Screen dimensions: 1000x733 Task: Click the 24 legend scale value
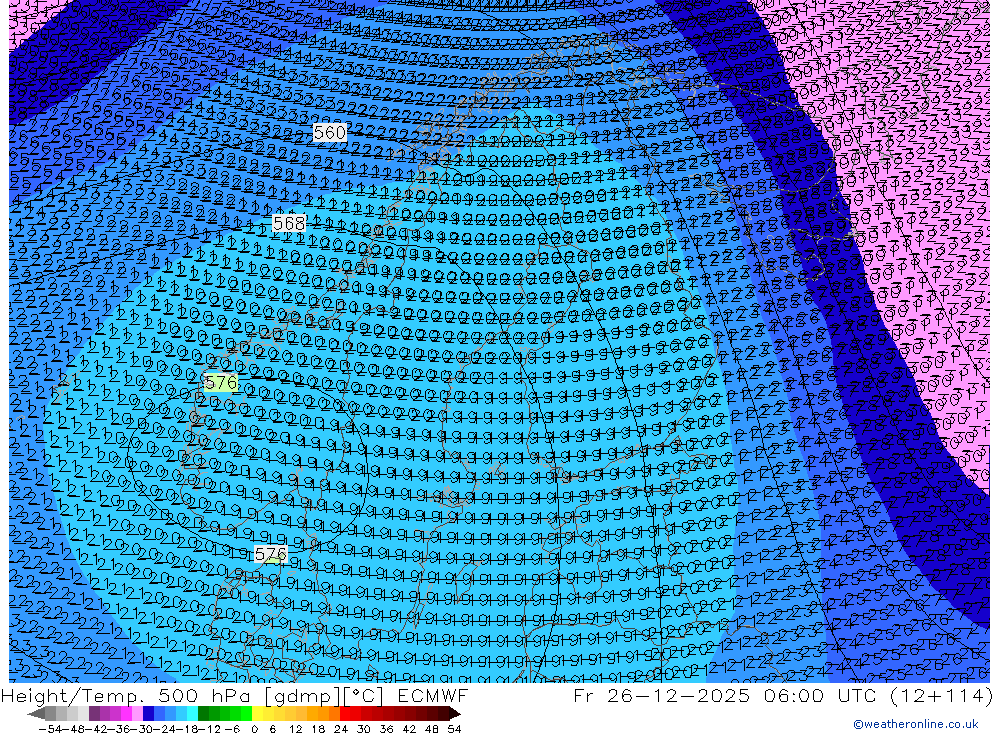[341, 729]
